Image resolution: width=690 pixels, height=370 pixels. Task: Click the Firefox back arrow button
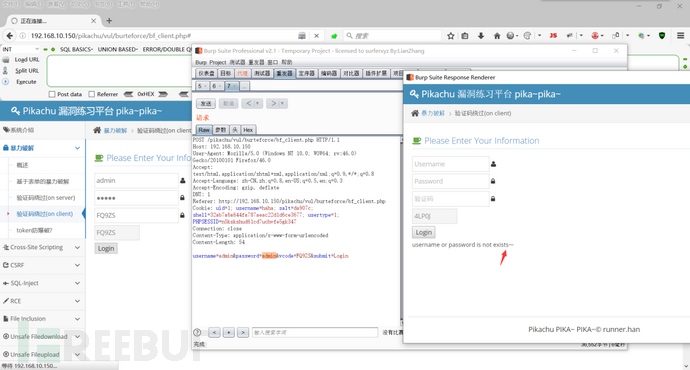point(9,36)
